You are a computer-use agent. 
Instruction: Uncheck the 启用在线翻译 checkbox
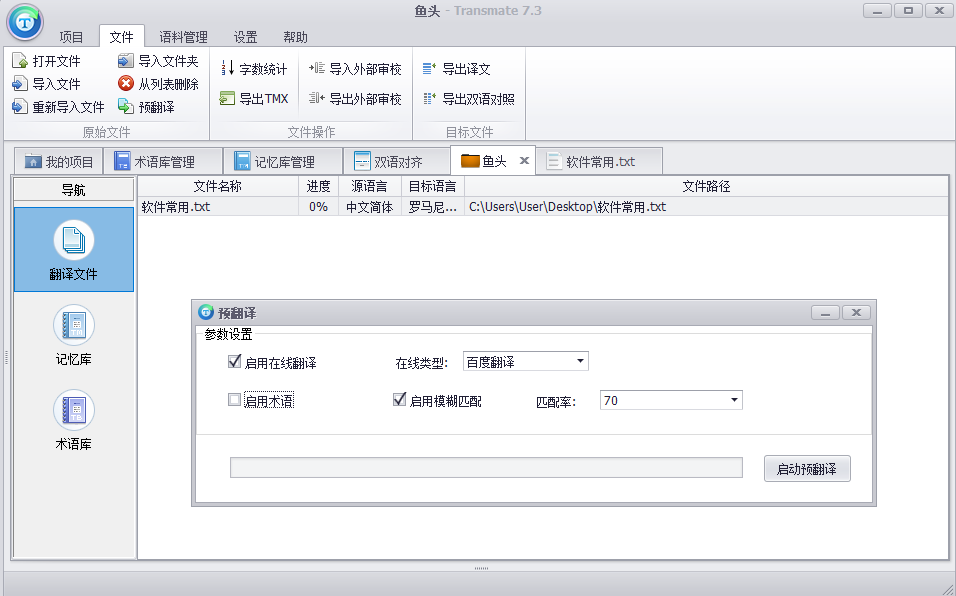[x=235, y=362]
